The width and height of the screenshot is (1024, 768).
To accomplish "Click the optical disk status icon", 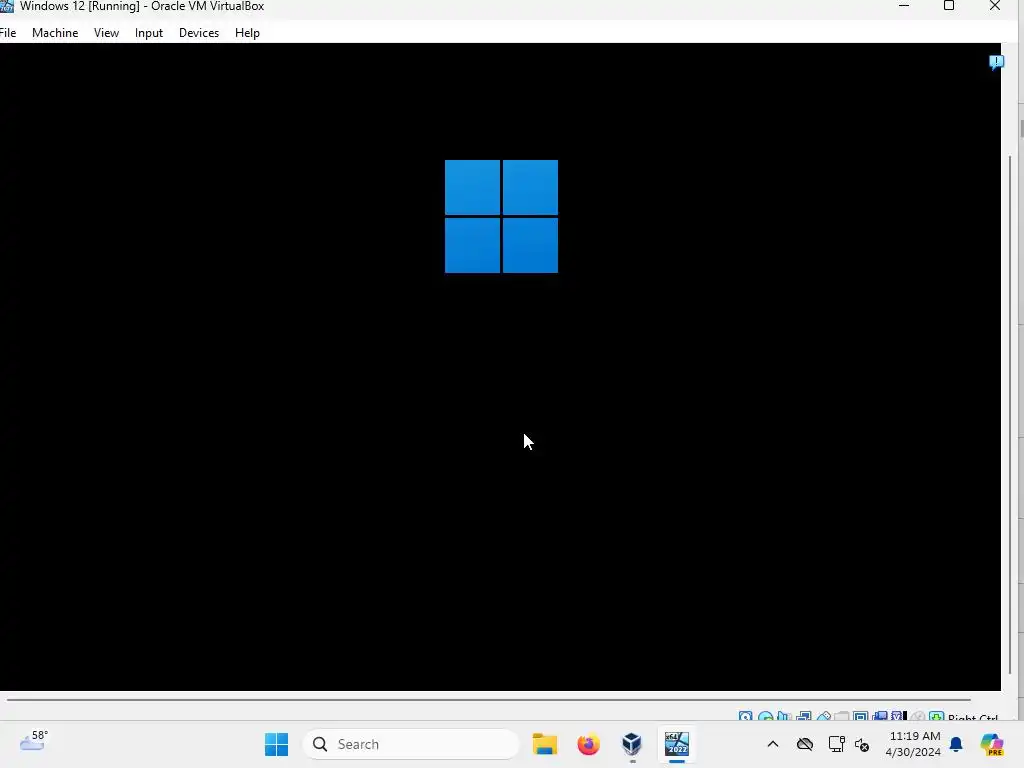I will [x=765, y=716].
